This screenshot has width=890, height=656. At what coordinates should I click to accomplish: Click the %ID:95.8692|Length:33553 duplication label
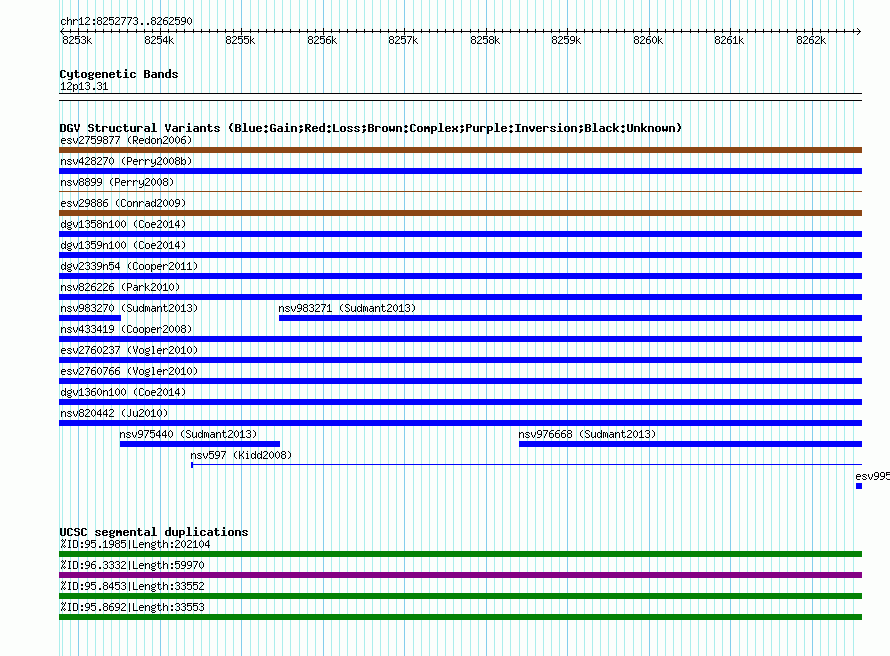[132, 607]
